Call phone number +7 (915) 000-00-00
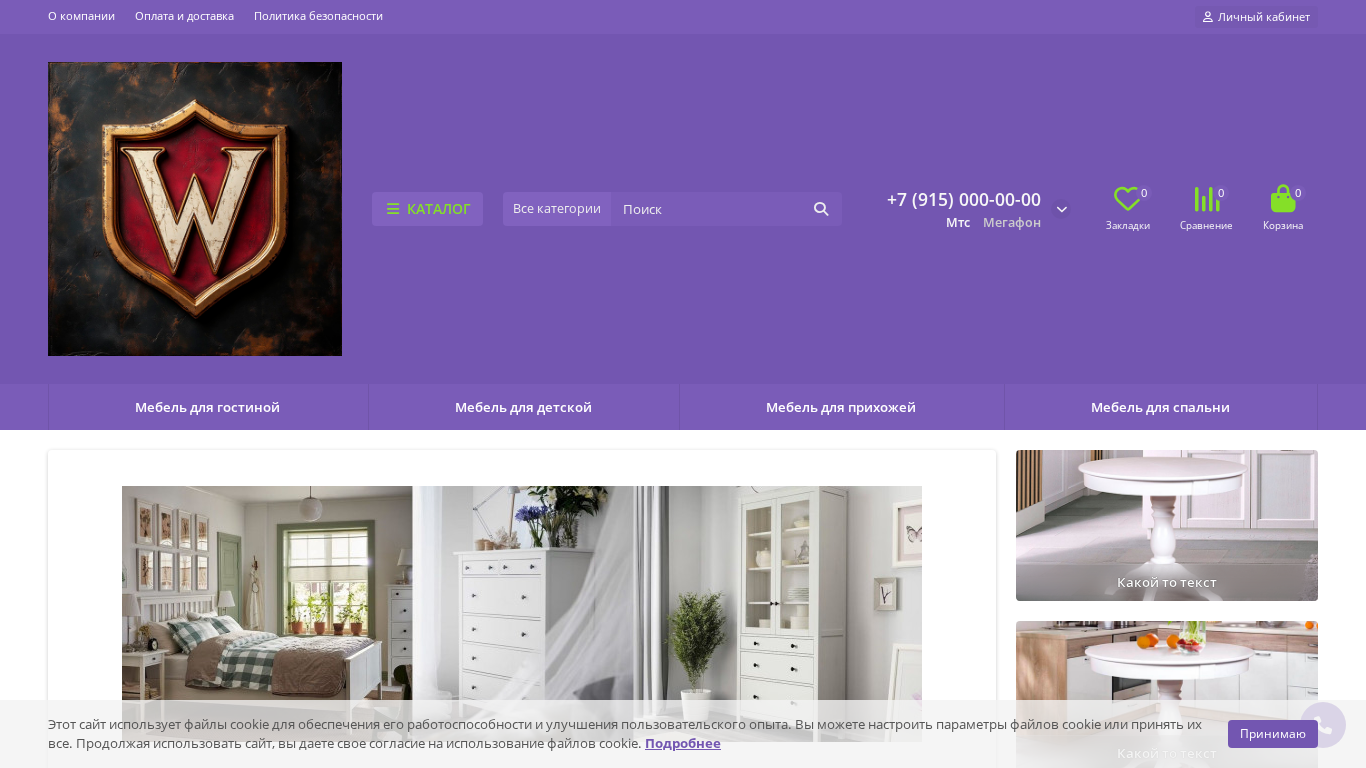The image size is (1366, 768). click(964, 199)
